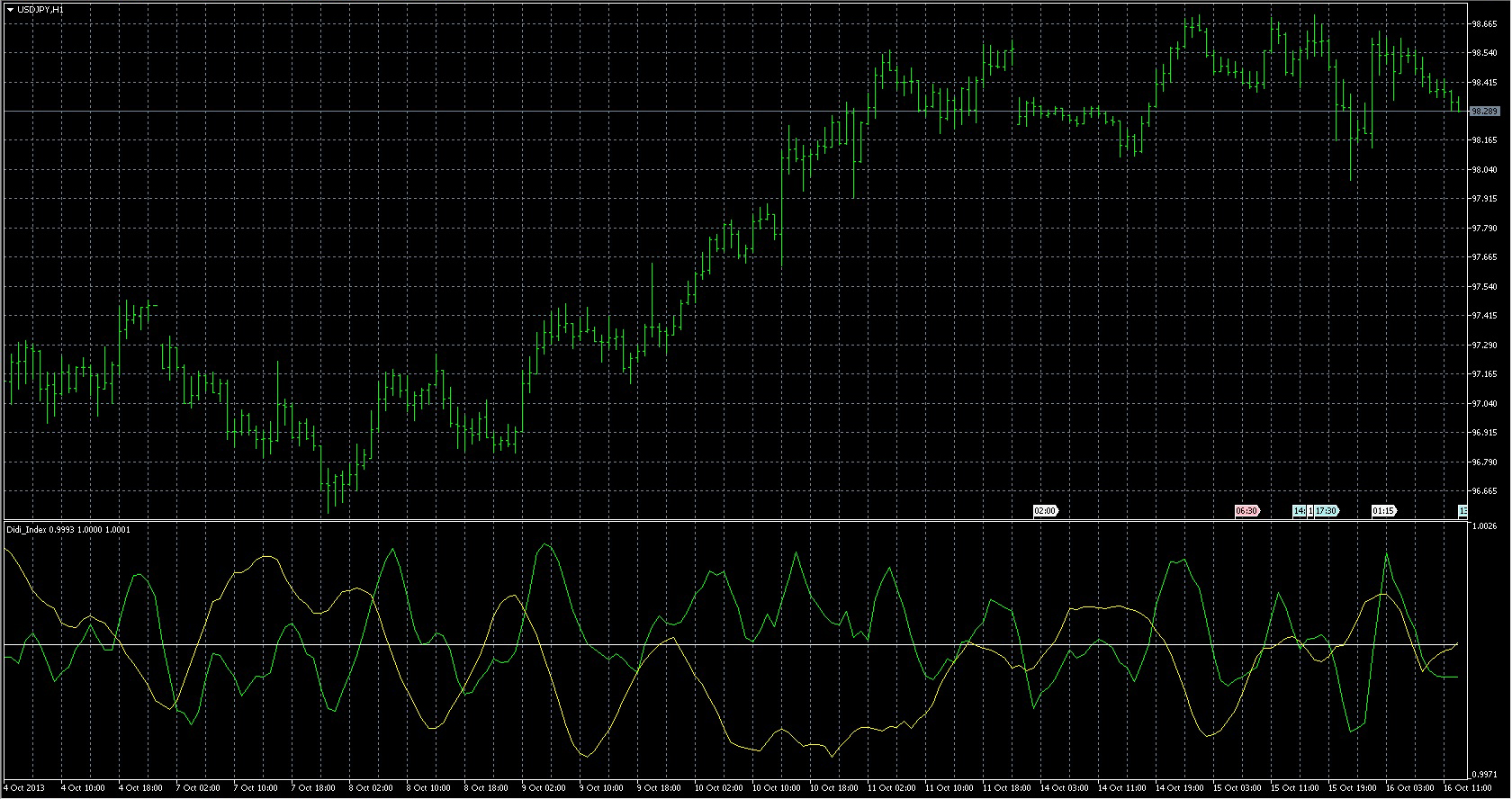Screen dimensions: 1512x799
Task: Click the 9 Oct 10:00 time label
Action: coord(601,788)
